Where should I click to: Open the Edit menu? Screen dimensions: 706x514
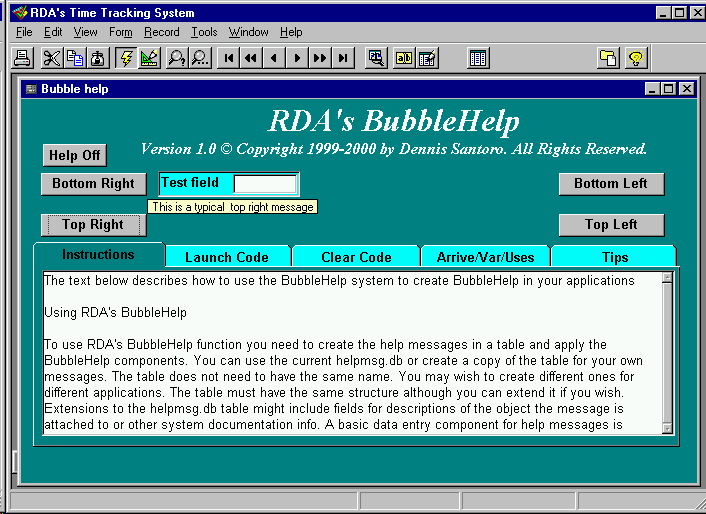(x=53, y=32)
